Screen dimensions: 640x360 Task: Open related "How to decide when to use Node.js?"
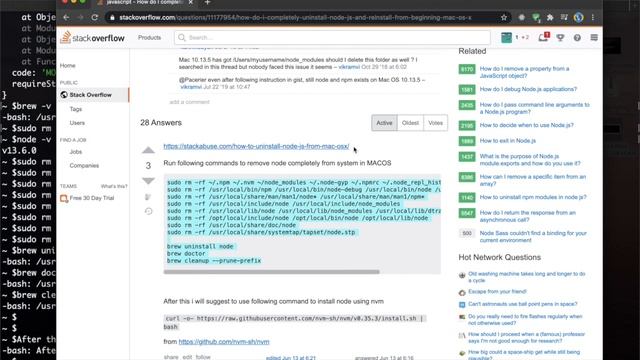click(x=527, y=125)
